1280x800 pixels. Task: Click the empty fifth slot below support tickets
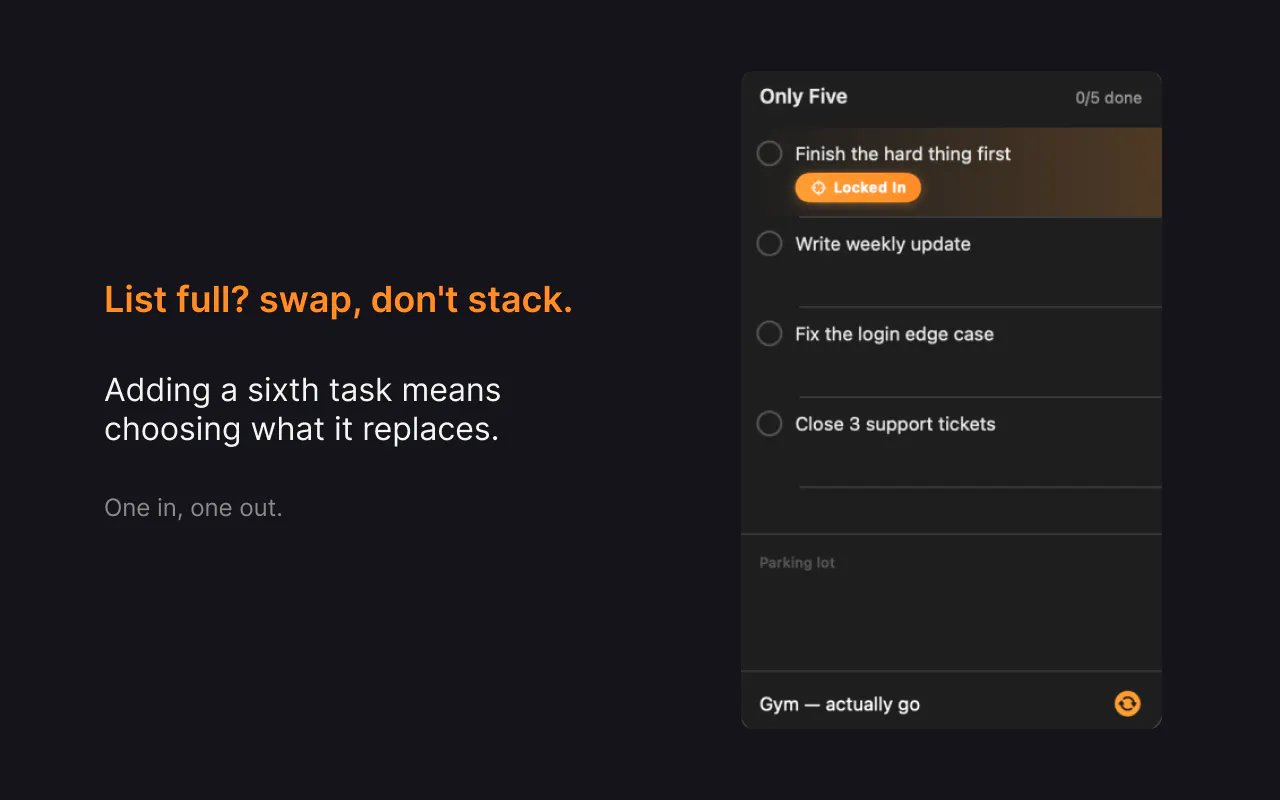click(x=951, y=511)
